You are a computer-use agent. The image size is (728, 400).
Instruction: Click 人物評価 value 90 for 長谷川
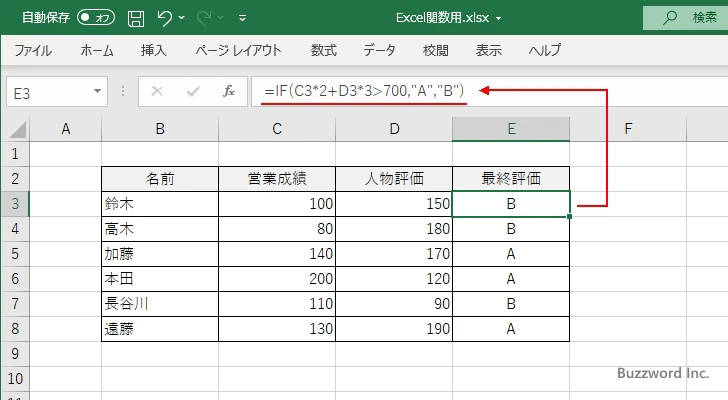[394, 304]
